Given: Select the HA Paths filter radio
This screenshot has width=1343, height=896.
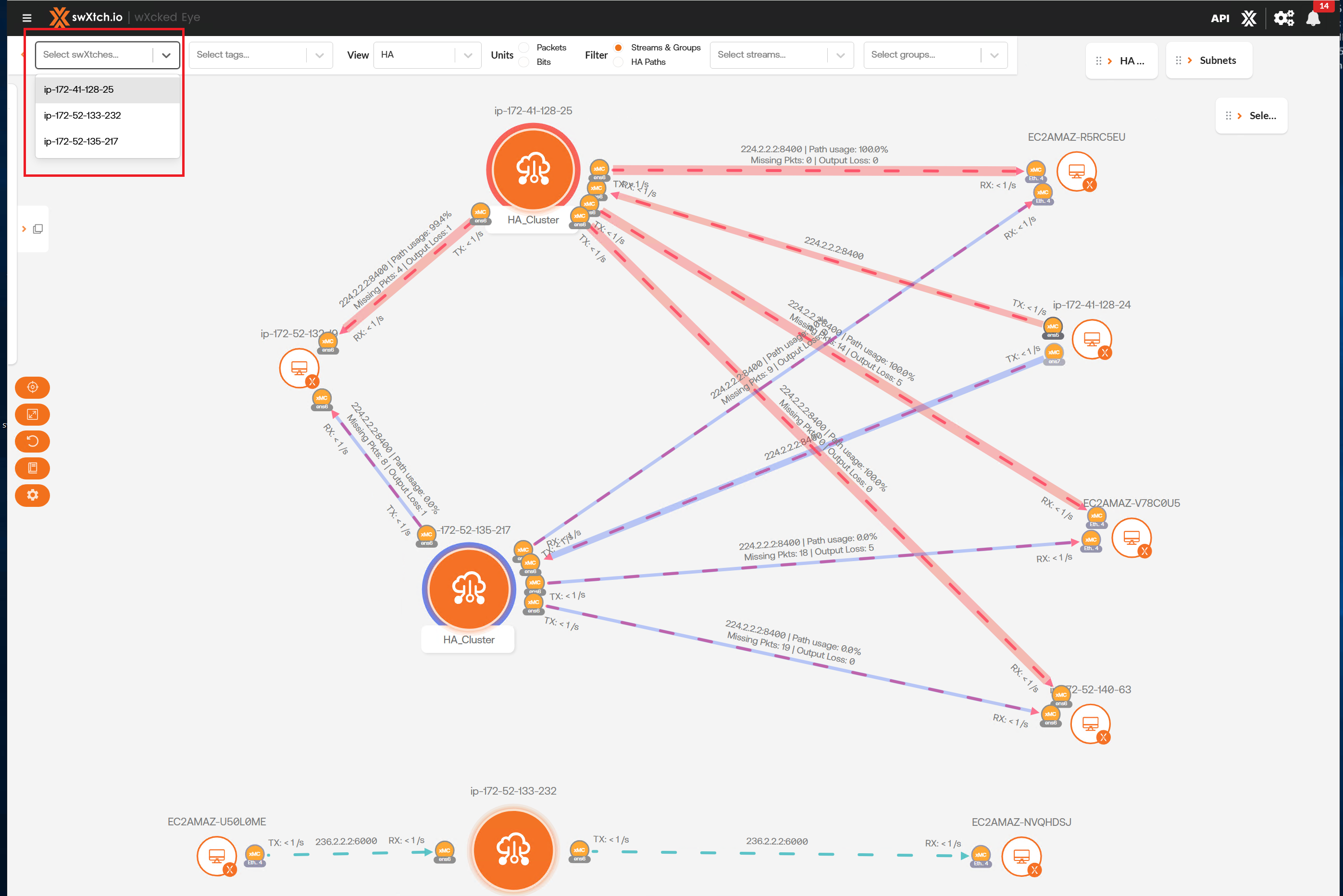Looking at the screenshot, I should click(x=618, y=61).
